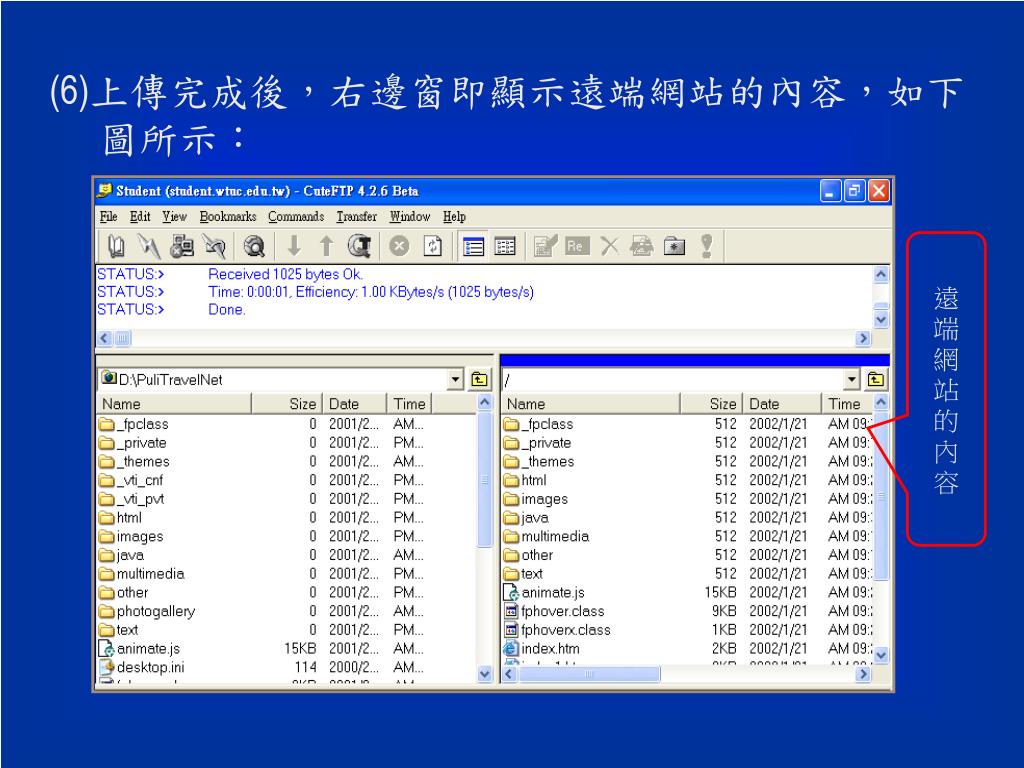Select local multimedia folder
The height and width of the screenshot is (768, 1024).
point(142,574)
